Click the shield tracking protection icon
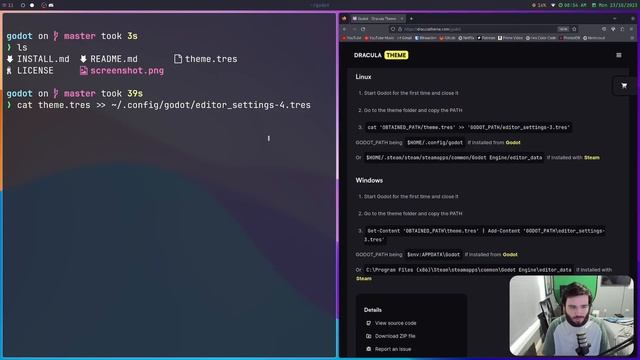Image resolution: width=640 pixels, height=360 pixels. pos(393,29)
